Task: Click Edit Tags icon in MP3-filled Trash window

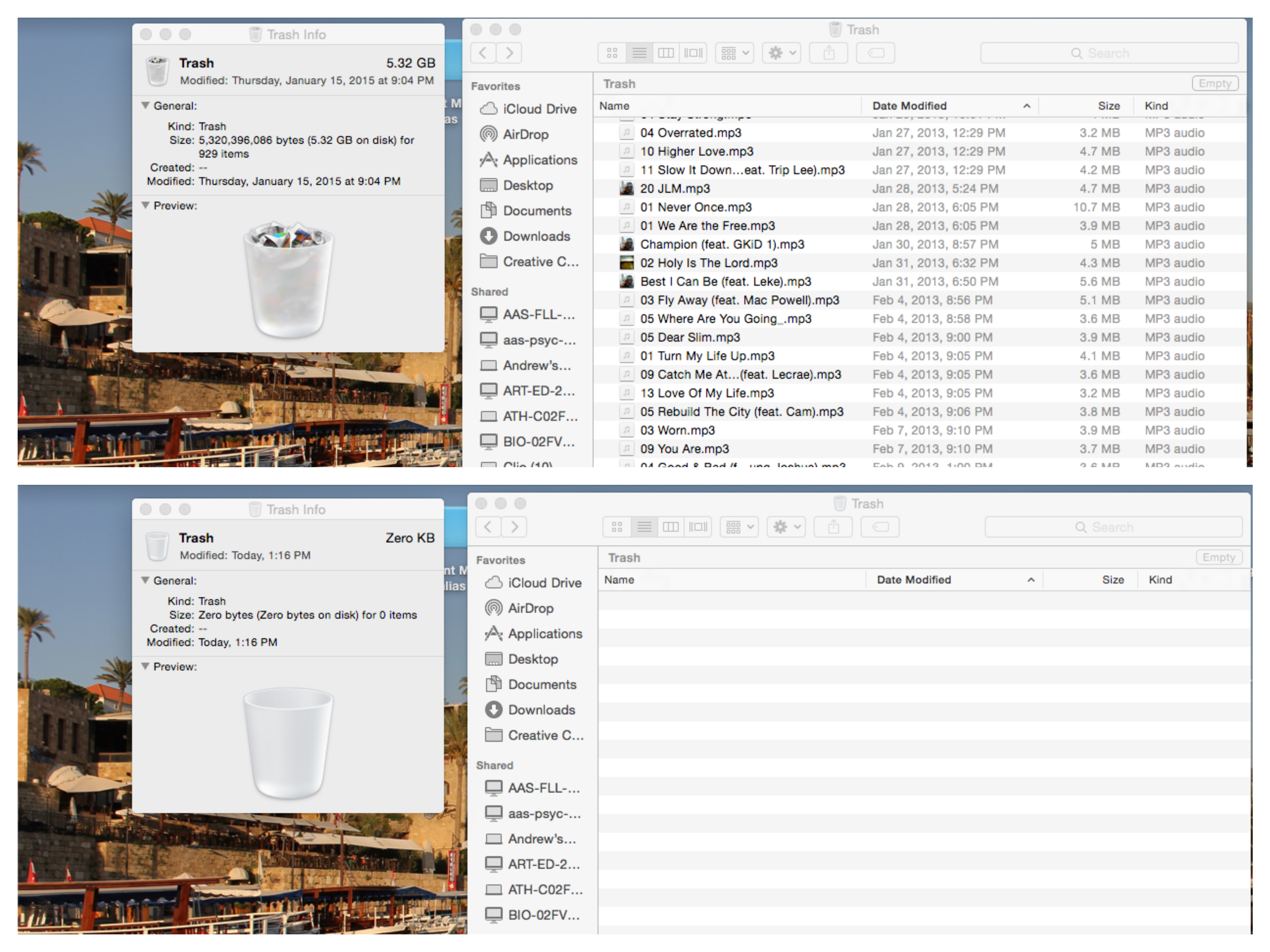Action: point(876,53)
